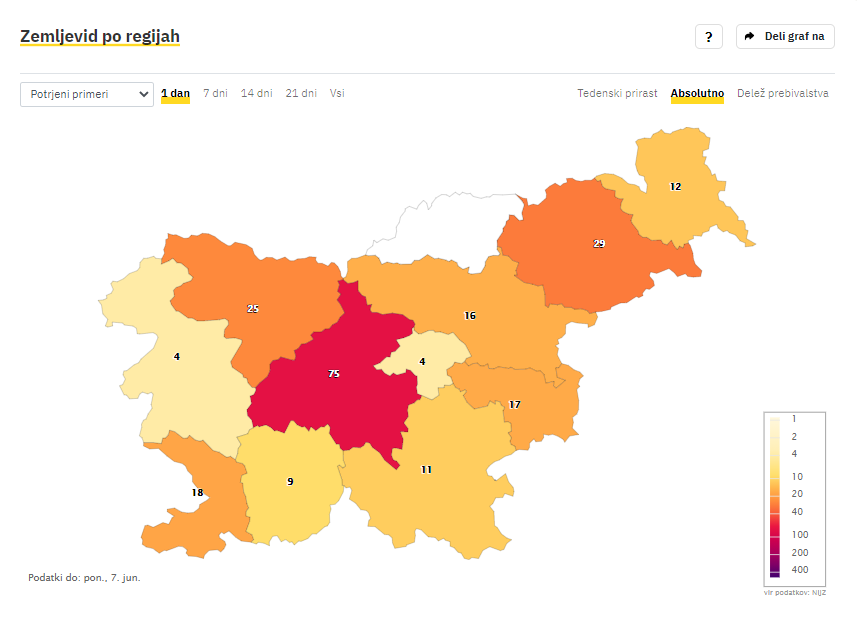Click the share arrow icon
Screen dimensions: 857x620
[749, 36]
